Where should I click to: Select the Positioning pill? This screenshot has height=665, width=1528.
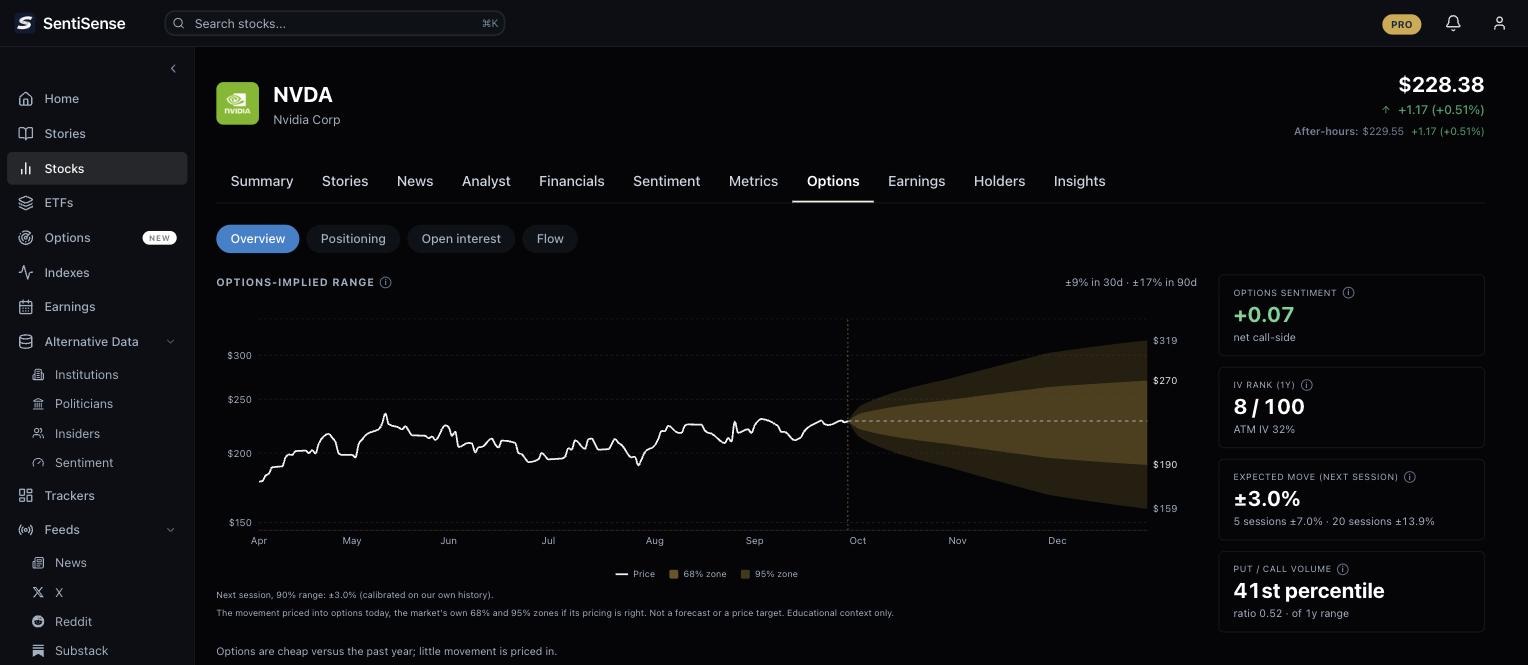click(353, 239)
